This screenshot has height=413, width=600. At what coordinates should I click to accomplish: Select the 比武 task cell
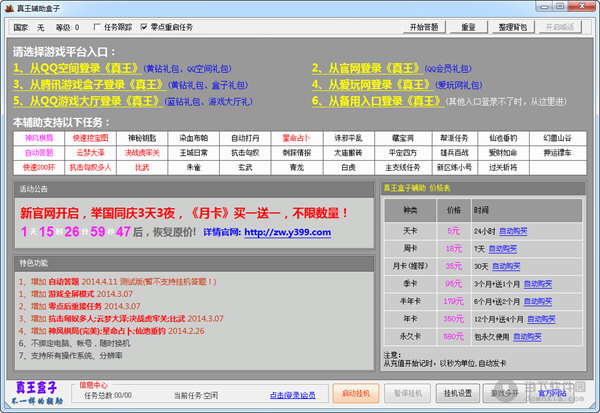pos(142,168)
